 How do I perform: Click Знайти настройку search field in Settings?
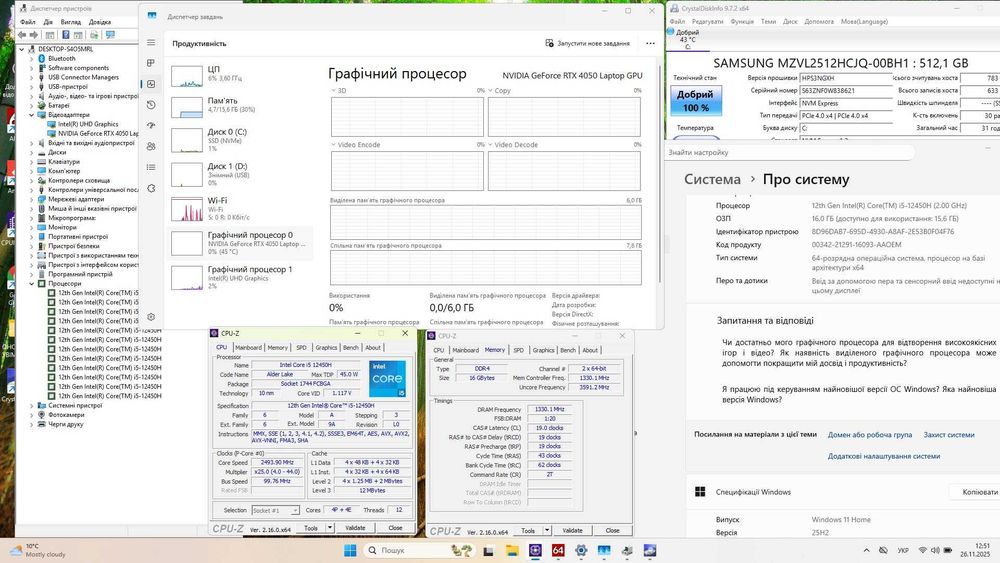(790, 153)
